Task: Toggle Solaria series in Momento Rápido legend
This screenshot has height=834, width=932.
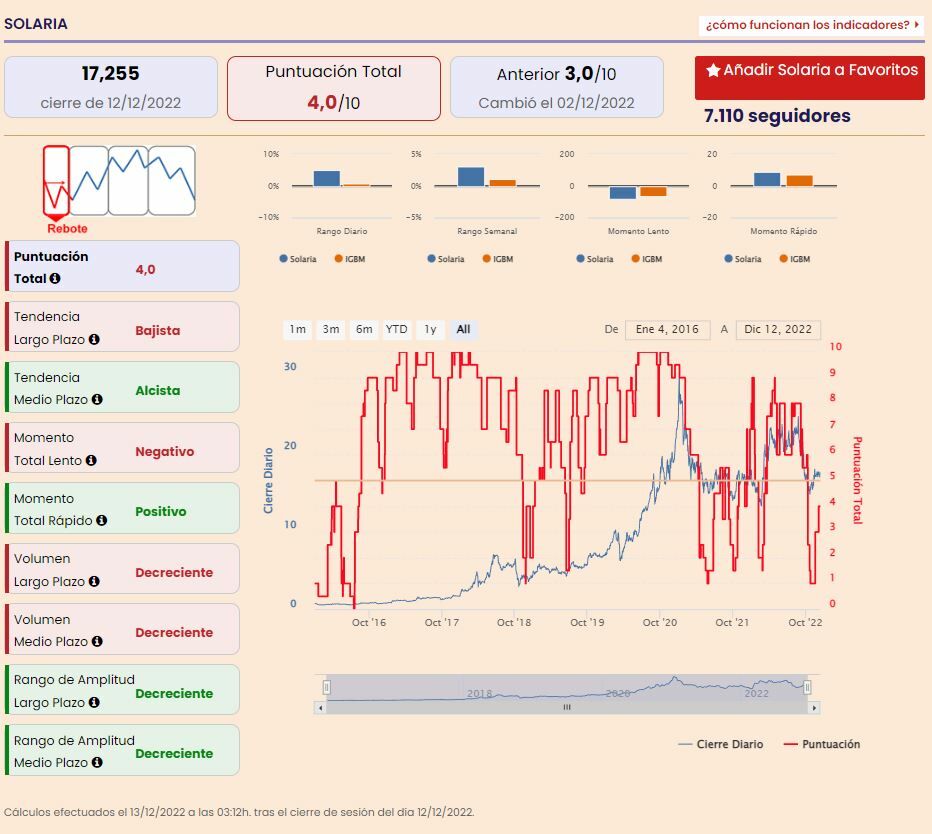Action: (x=743, y=259)
